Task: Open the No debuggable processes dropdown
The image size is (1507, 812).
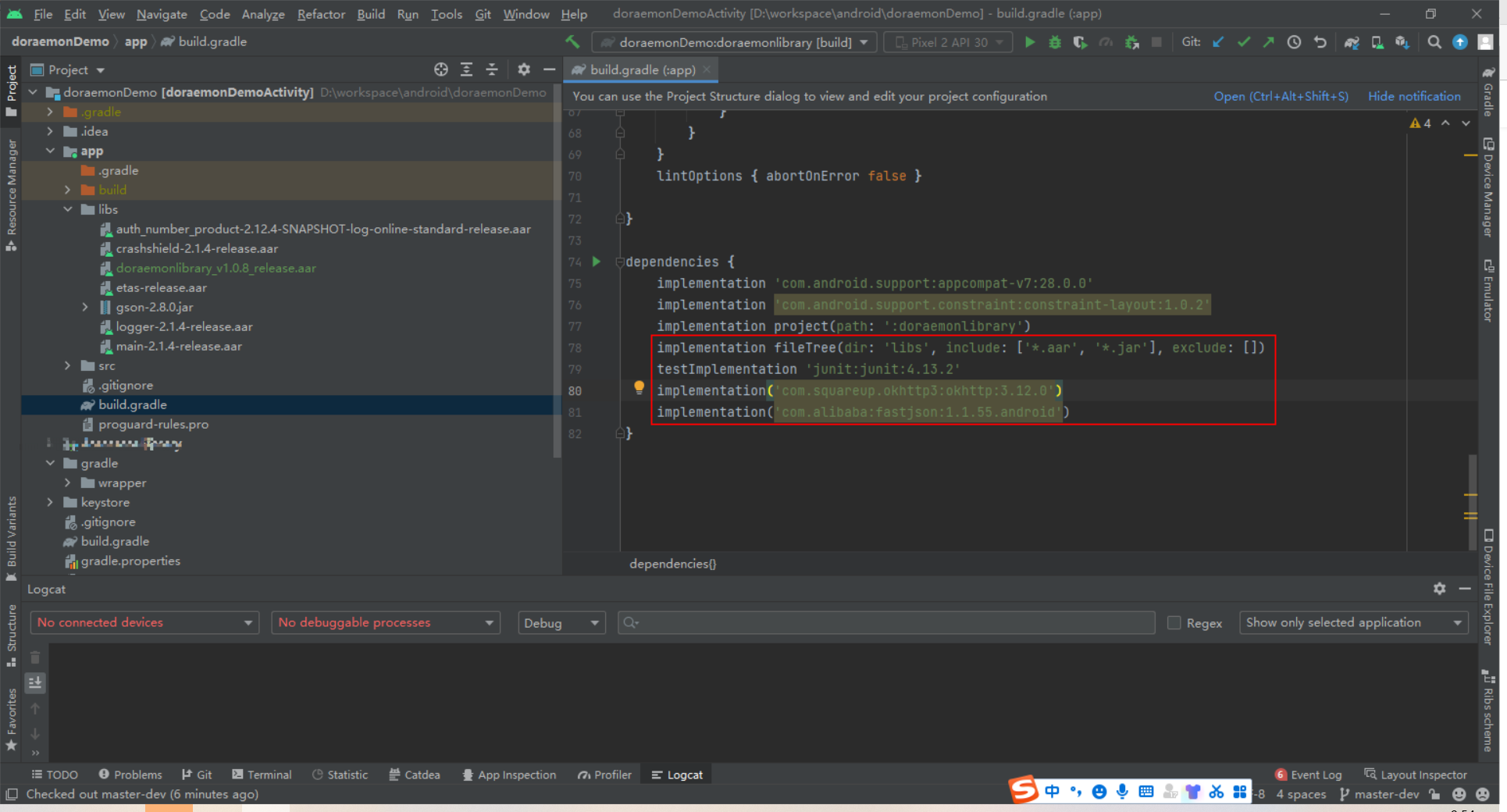Action: [x=386, y=622]
